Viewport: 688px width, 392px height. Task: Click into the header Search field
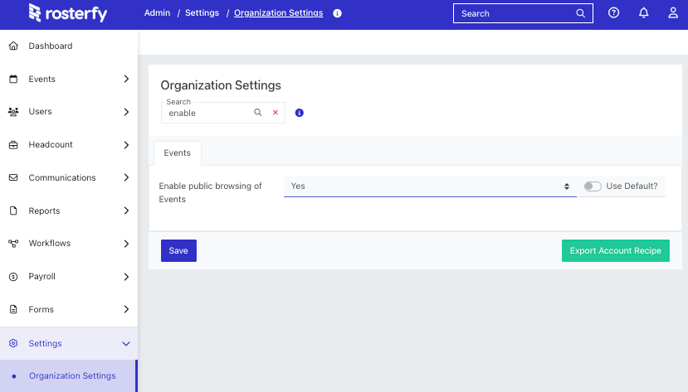(x=516, y=14)
